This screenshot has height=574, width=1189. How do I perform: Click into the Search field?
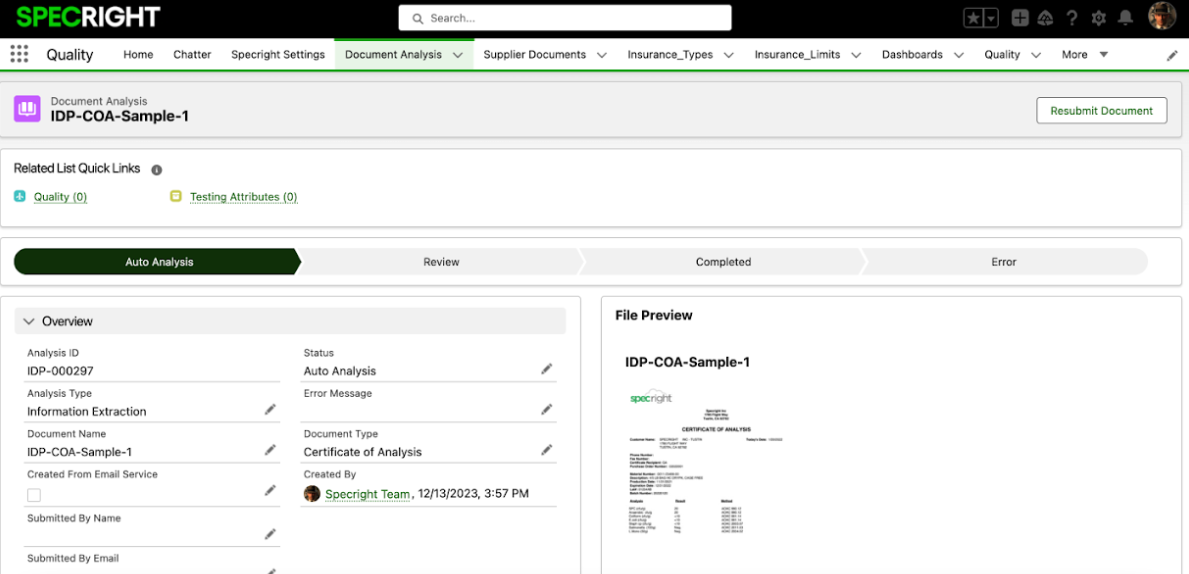coord(565,18)
